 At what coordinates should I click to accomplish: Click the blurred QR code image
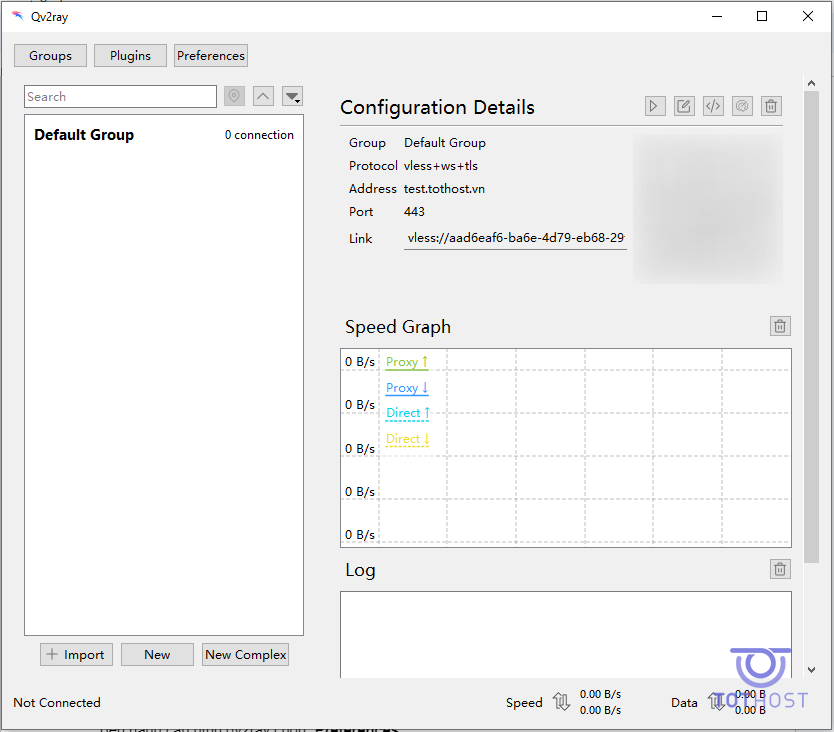[x=708, y=209]
